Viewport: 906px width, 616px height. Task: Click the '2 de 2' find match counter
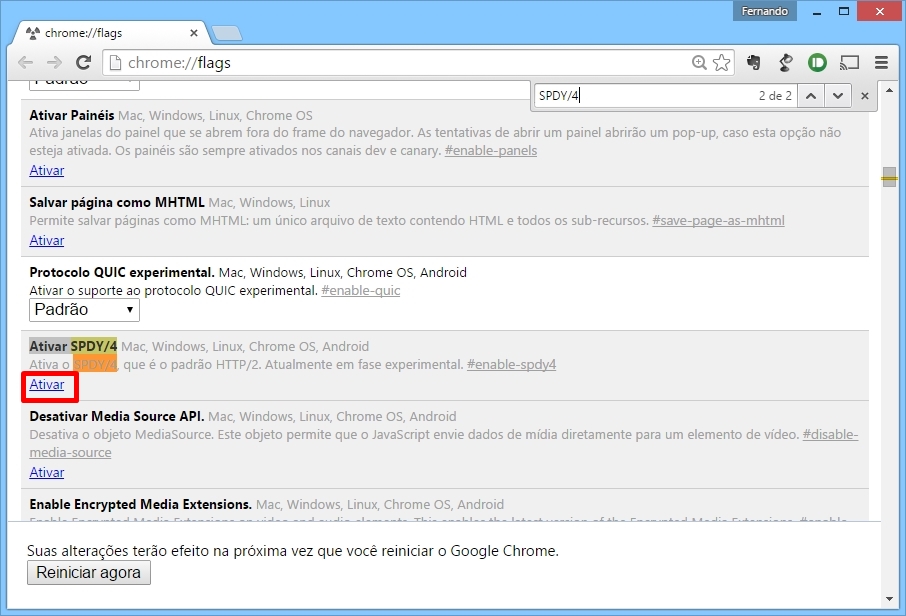(x=775, y=96)
